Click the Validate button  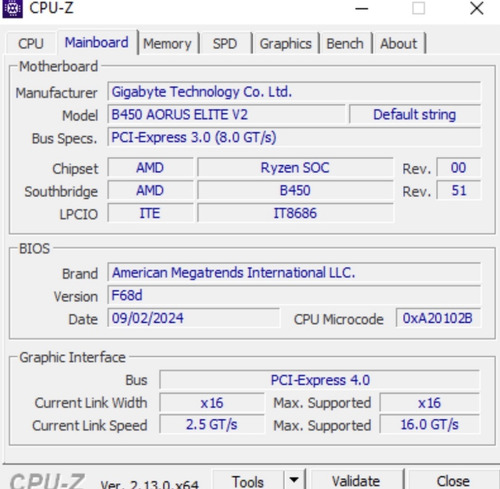356,481
